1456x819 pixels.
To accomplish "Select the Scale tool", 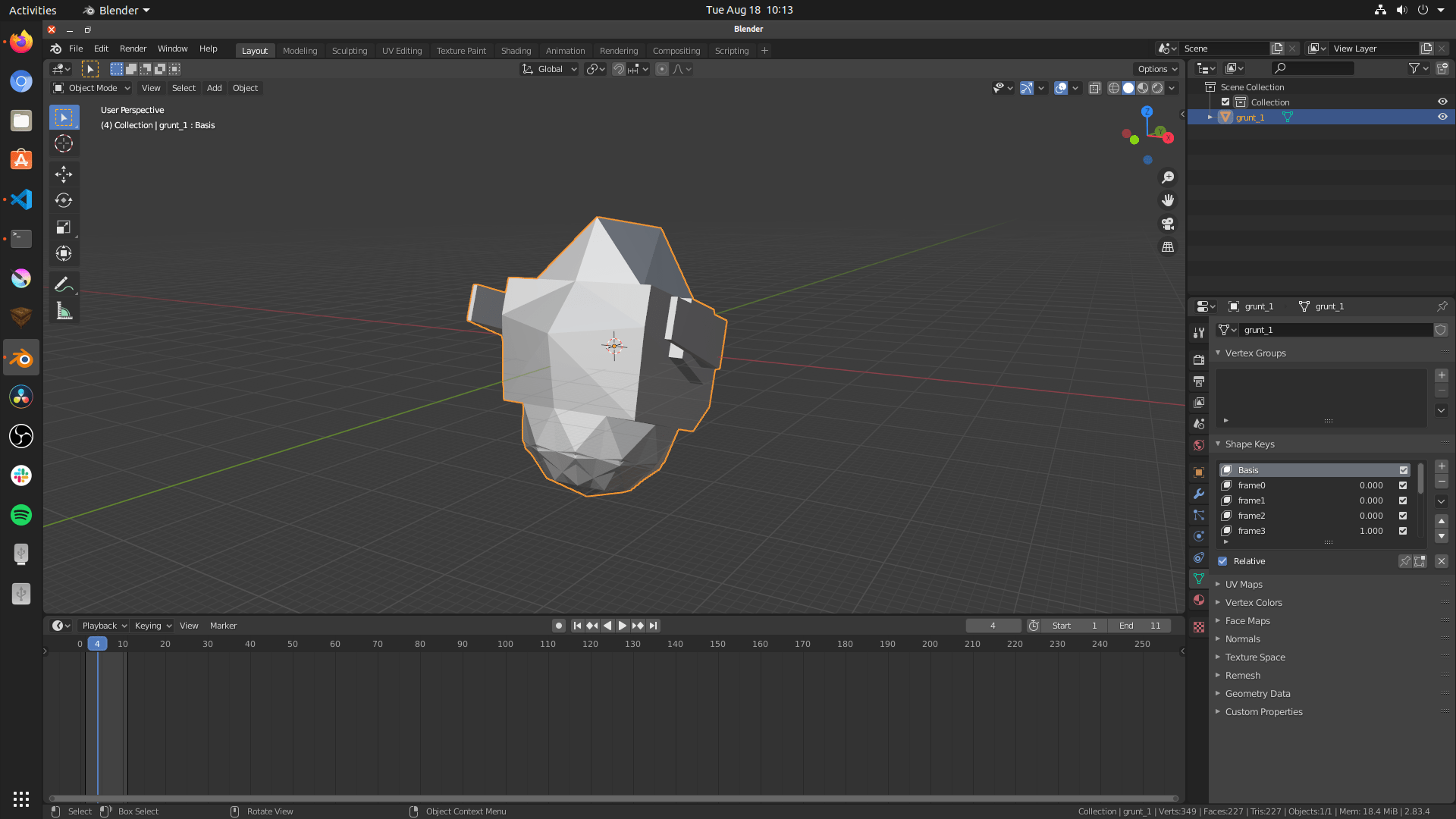I will click(x=64, y=227).
